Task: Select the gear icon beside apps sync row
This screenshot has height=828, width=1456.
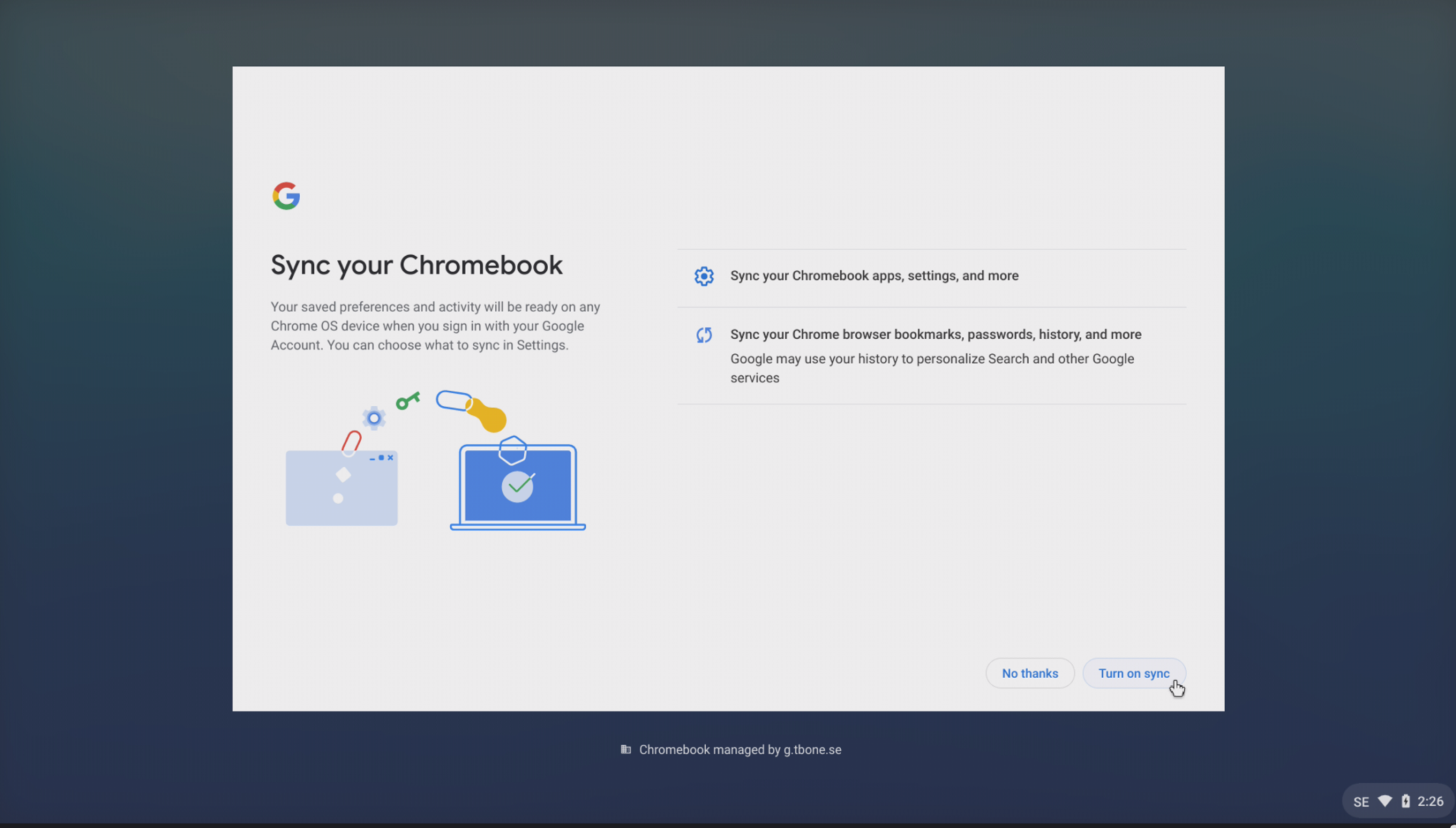Action: coord(703,276)
